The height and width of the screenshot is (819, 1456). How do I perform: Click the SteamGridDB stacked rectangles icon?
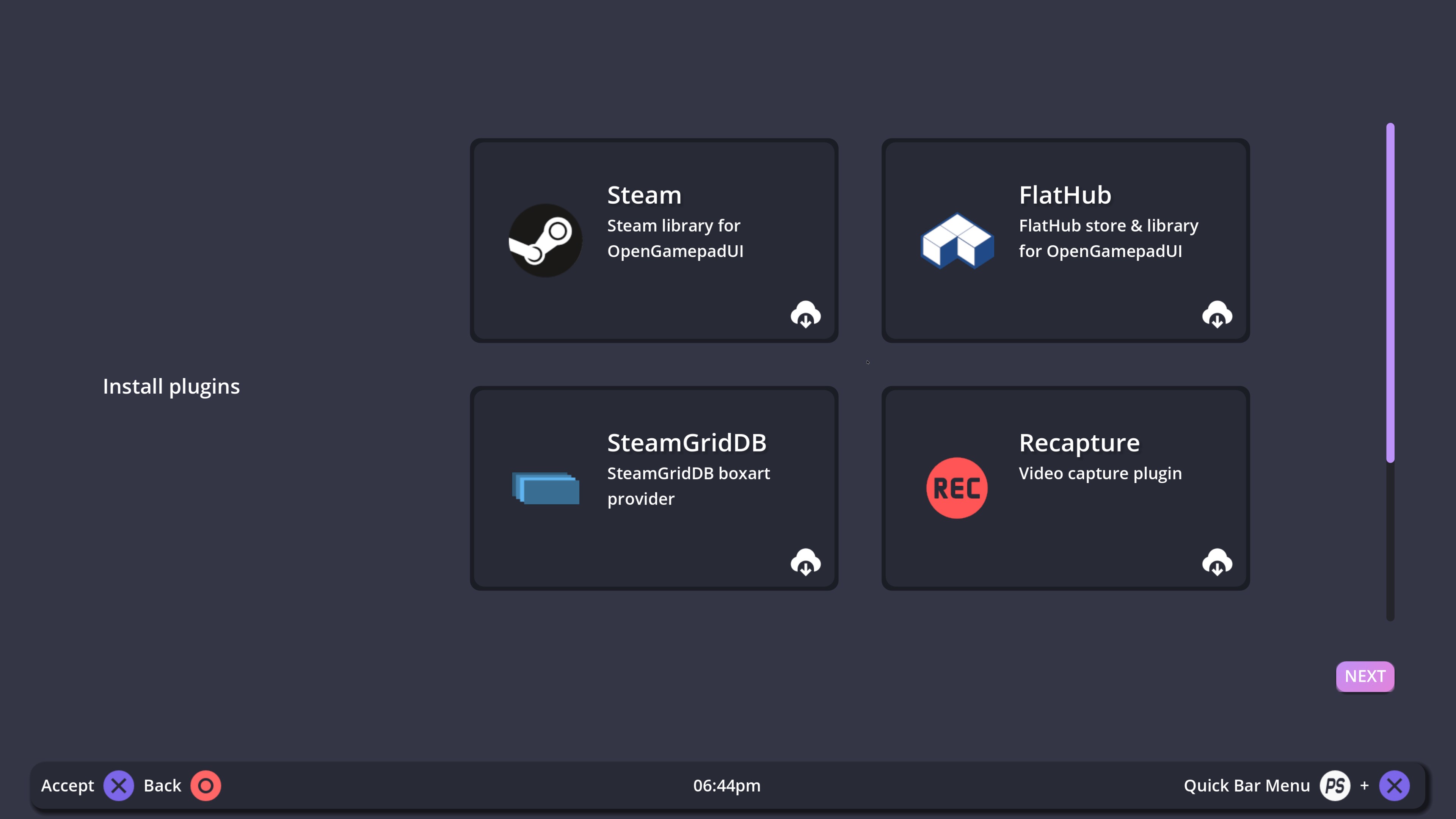pyautogui.click(x=546, y=488)
